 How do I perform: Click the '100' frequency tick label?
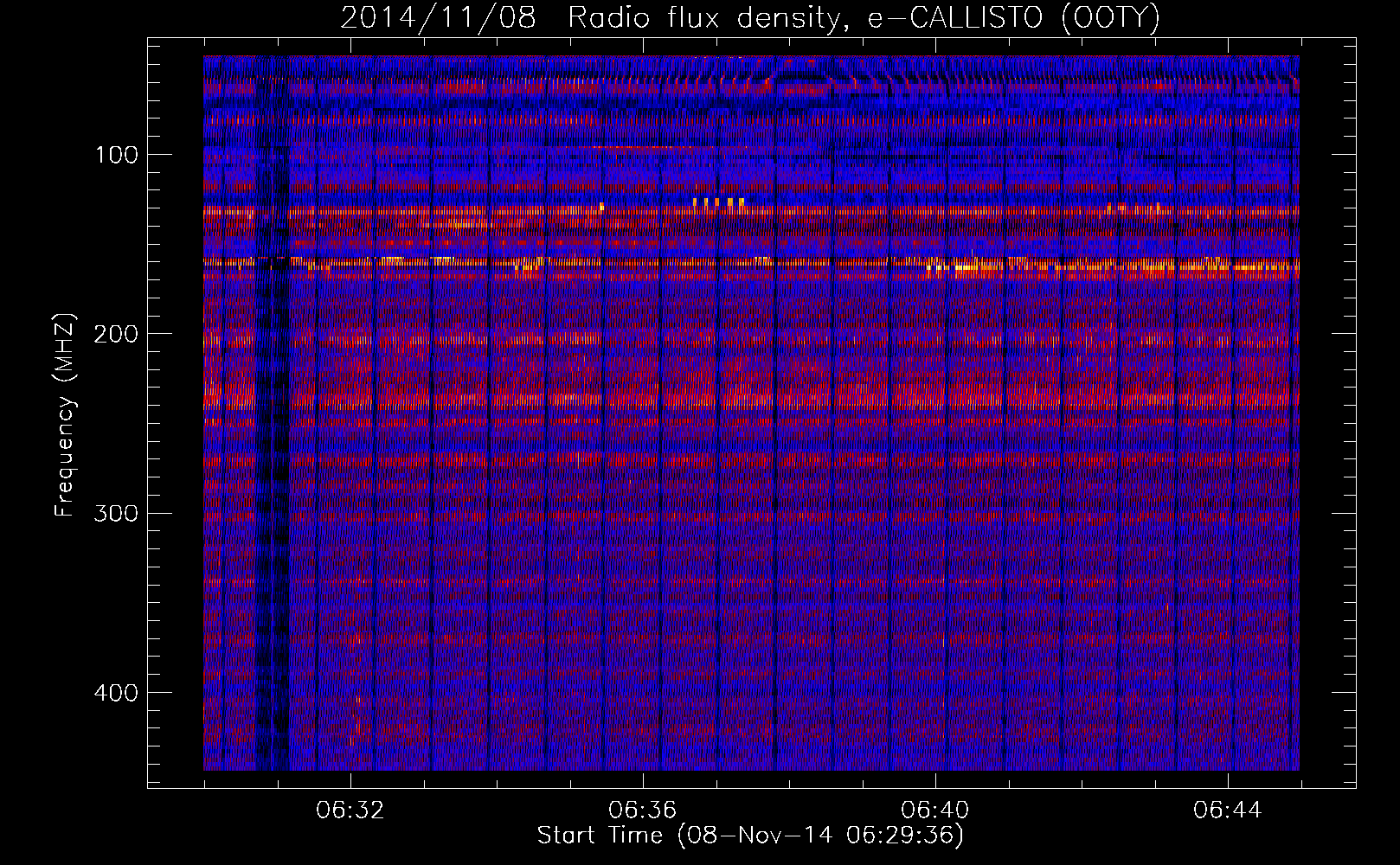tap(116, 155)
